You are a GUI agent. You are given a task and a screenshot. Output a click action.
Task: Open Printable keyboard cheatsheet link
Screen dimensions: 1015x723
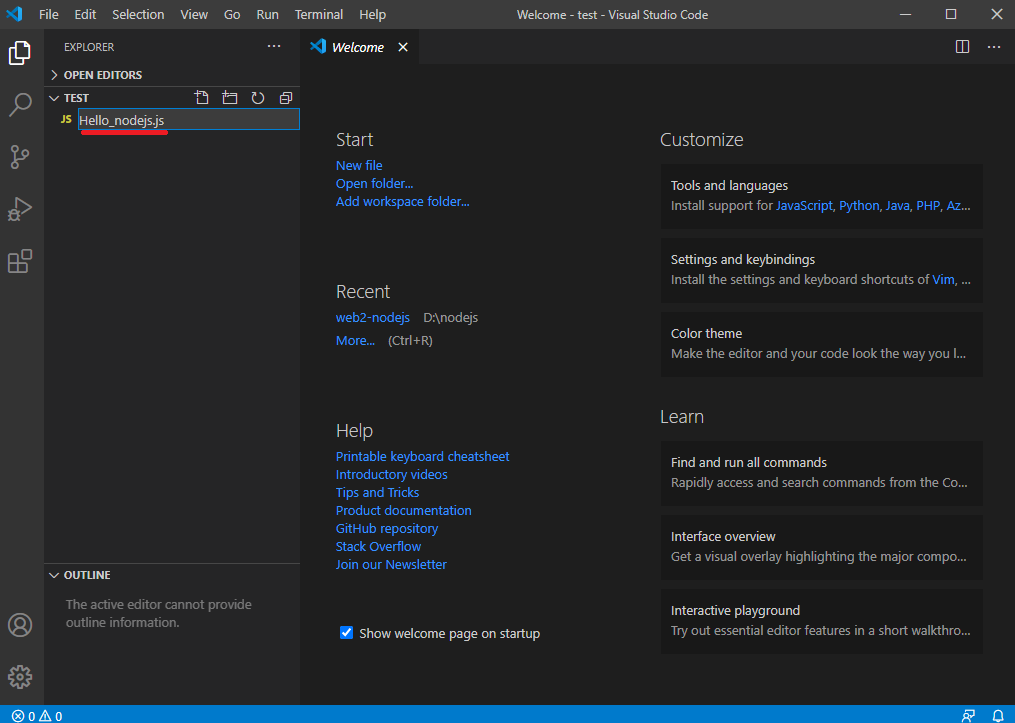pyautogui.click(x=423, y=456)
